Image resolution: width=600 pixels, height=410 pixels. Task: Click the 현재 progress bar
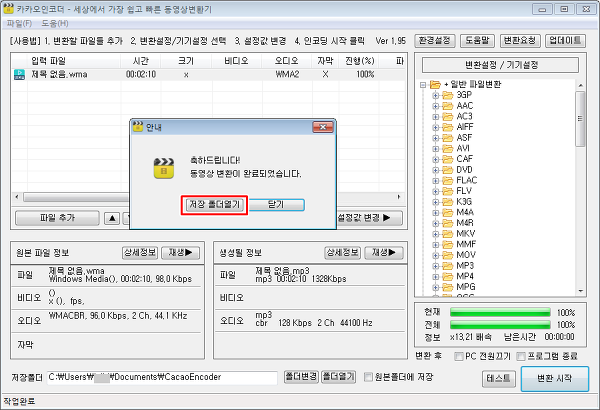coord(500,312)
